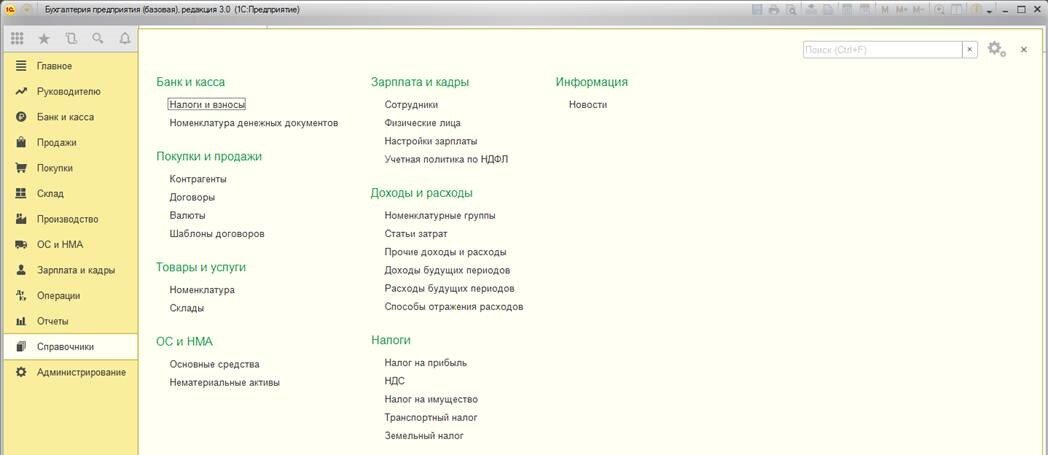Open the Администрирование section
The height and width of the screenshot is (455, 1048).
point(70,372)
